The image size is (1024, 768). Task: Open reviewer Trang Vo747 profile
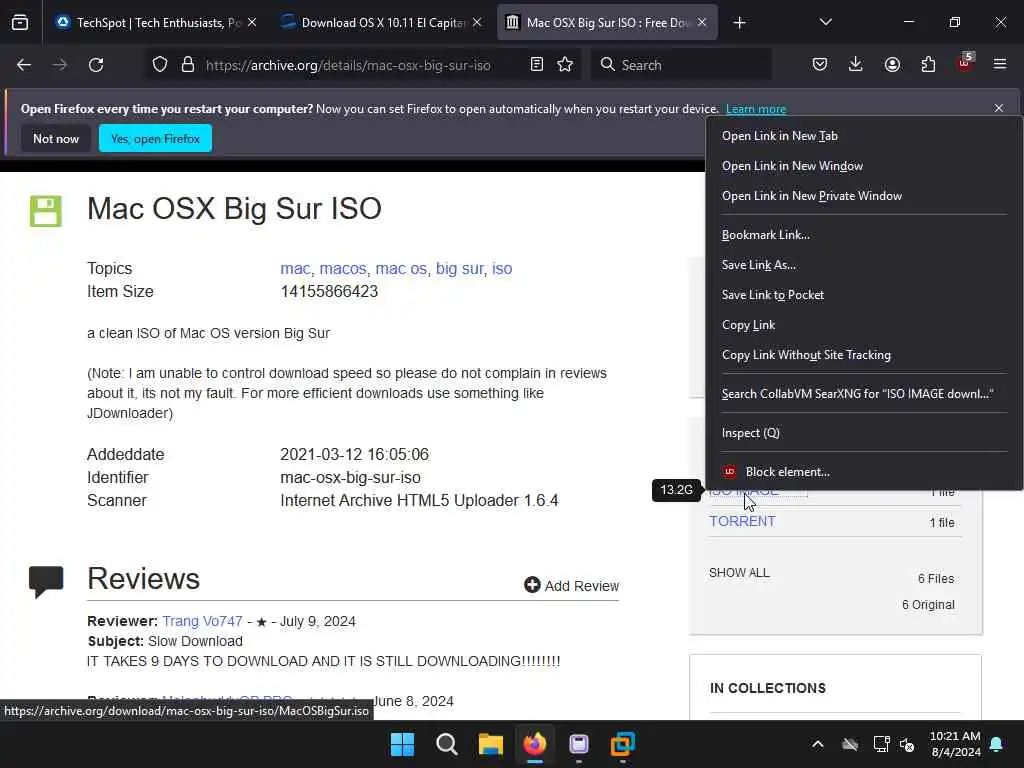[x=202, y=621]
